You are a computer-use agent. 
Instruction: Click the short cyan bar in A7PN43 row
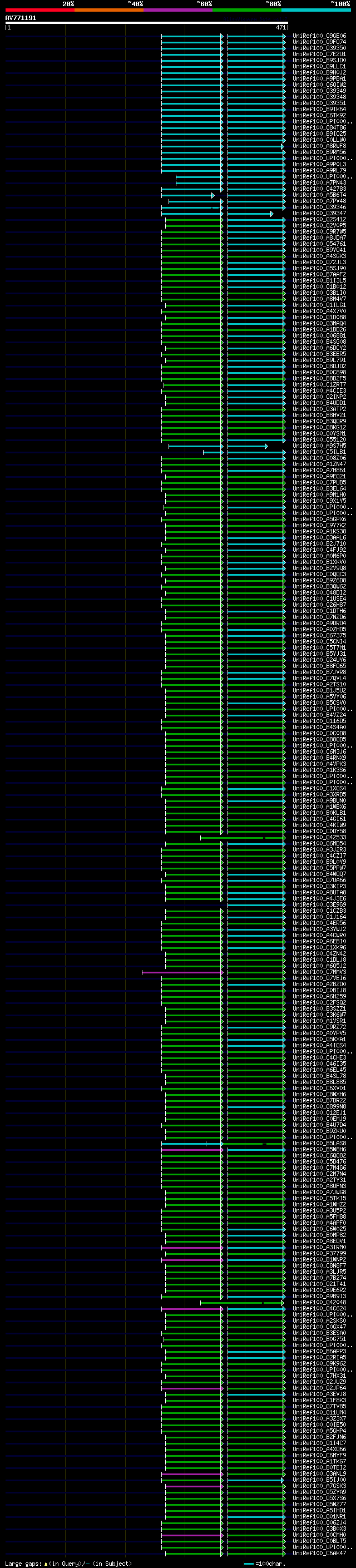pyautogui.click(x=200, y=182)
